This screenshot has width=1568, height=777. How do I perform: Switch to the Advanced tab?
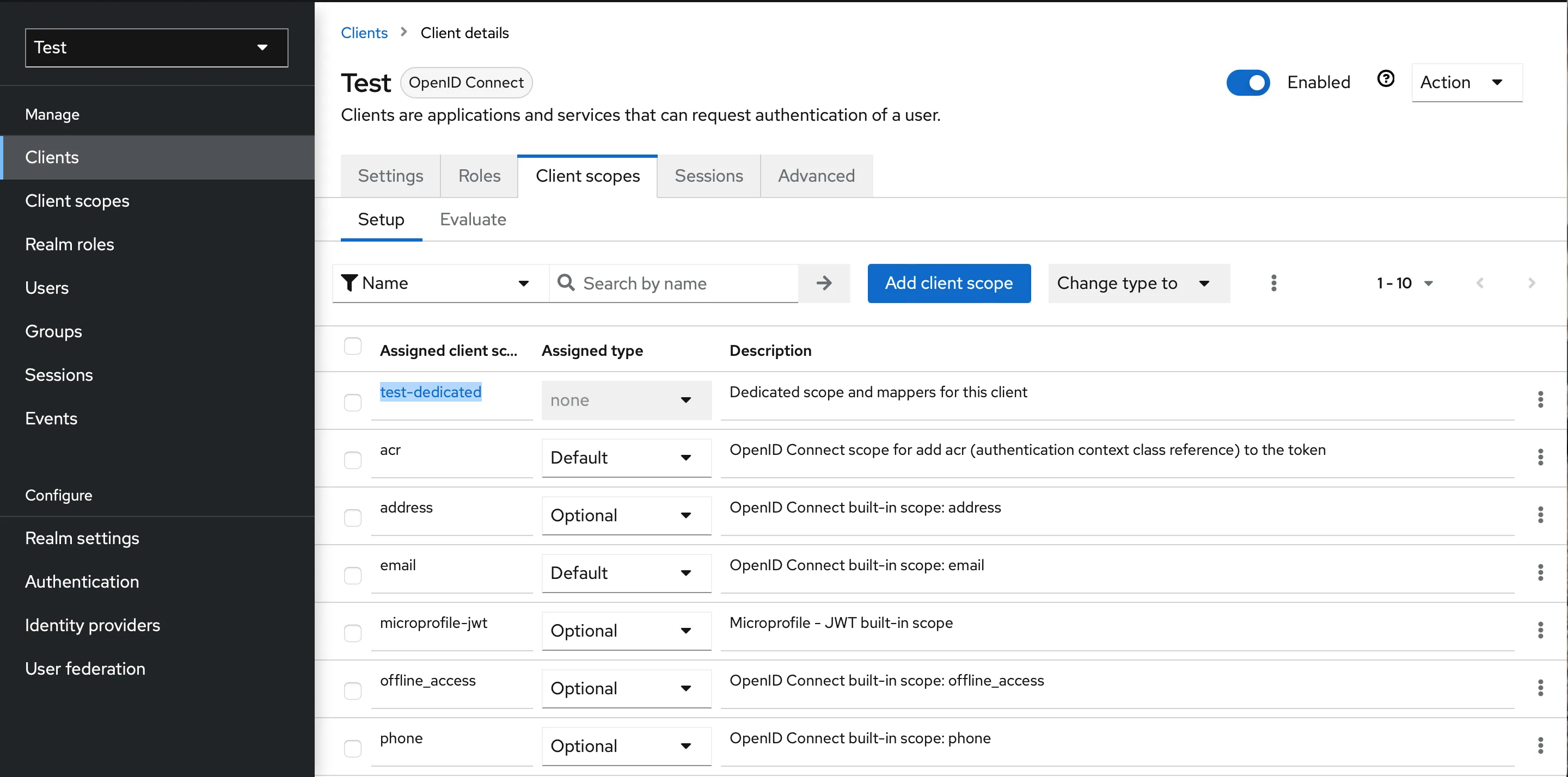pos(816,176)
